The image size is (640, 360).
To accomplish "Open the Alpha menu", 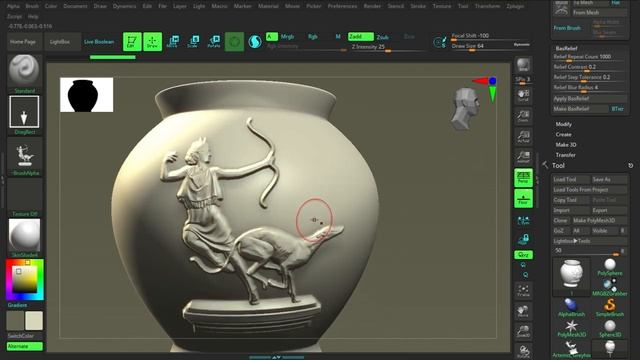I will [x=13, y=6].
